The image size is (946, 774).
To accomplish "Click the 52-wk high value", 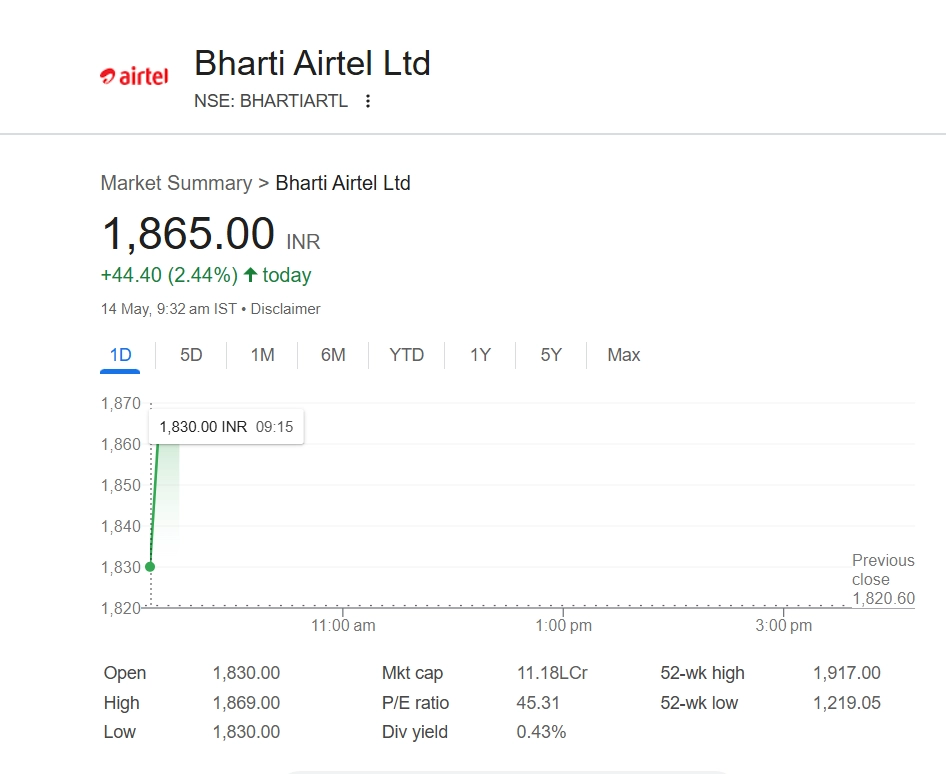I will point(846,673).
